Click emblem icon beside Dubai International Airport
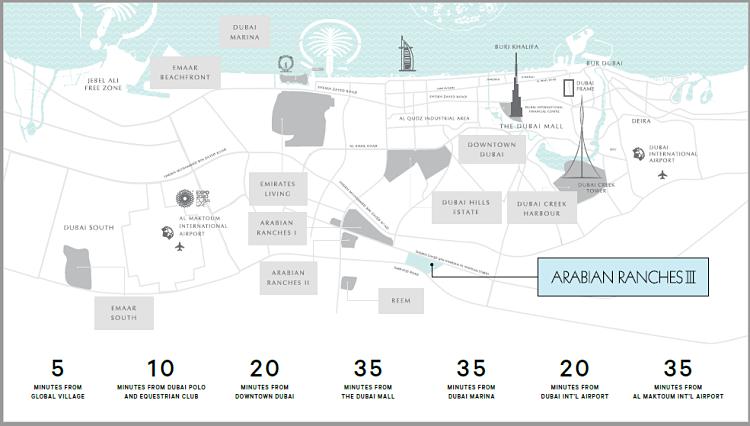This screenshot has height=426, width=750. click(x=639, y=153)
